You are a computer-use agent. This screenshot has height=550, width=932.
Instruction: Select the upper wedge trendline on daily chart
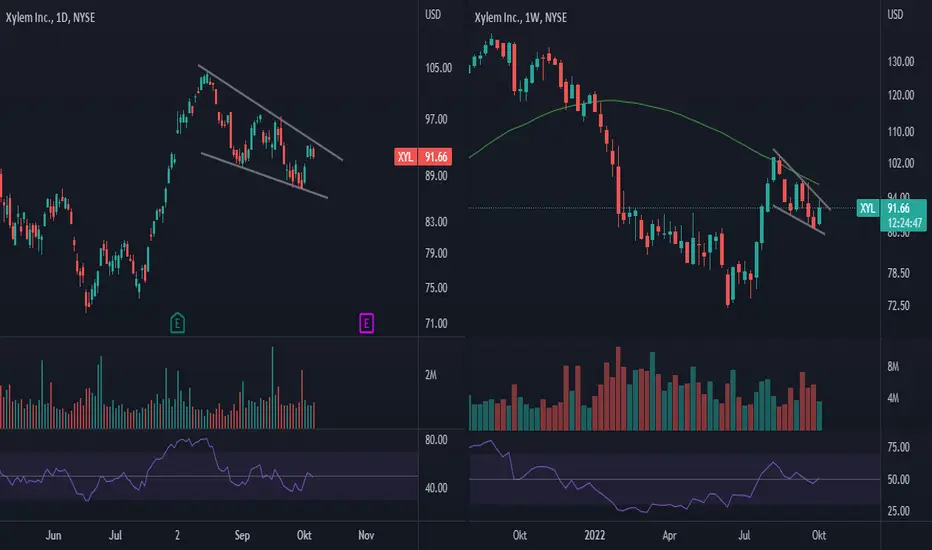pyautogui.click(x=270, y=113)
